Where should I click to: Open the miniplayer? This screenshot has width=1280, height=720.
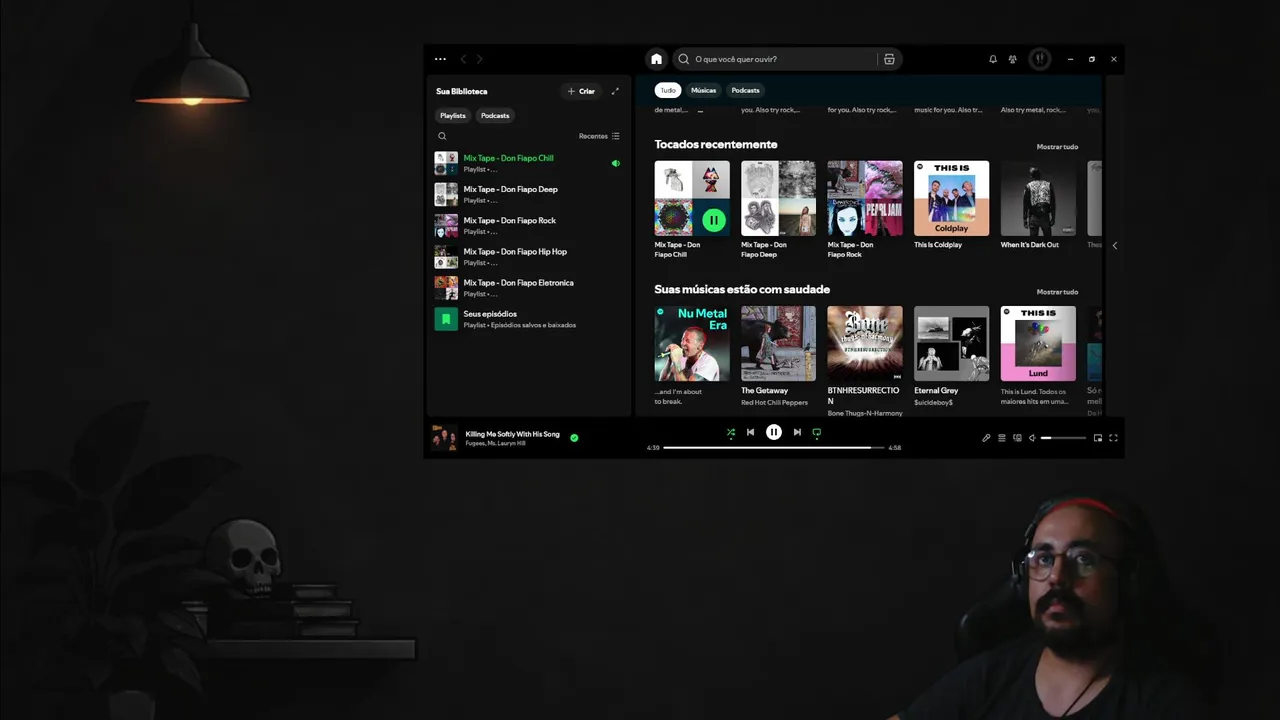click(x=1097, y=438)
